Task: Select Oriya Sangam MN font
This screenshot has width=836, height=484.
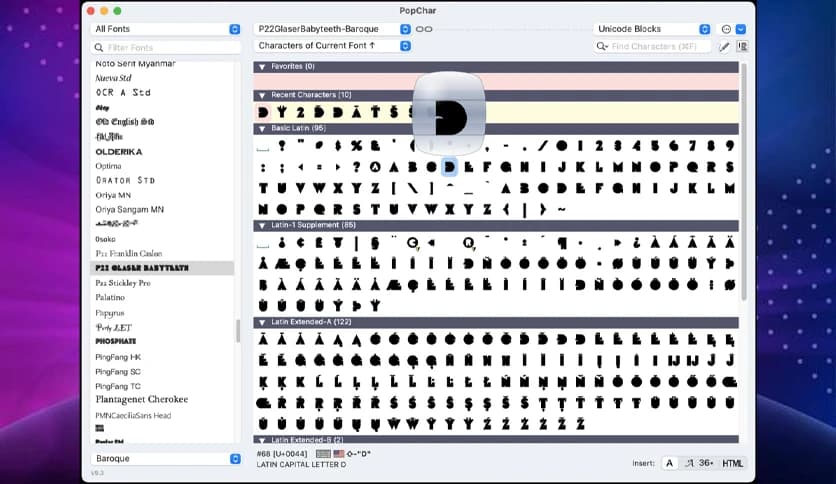Action: [x=130, y=209]
